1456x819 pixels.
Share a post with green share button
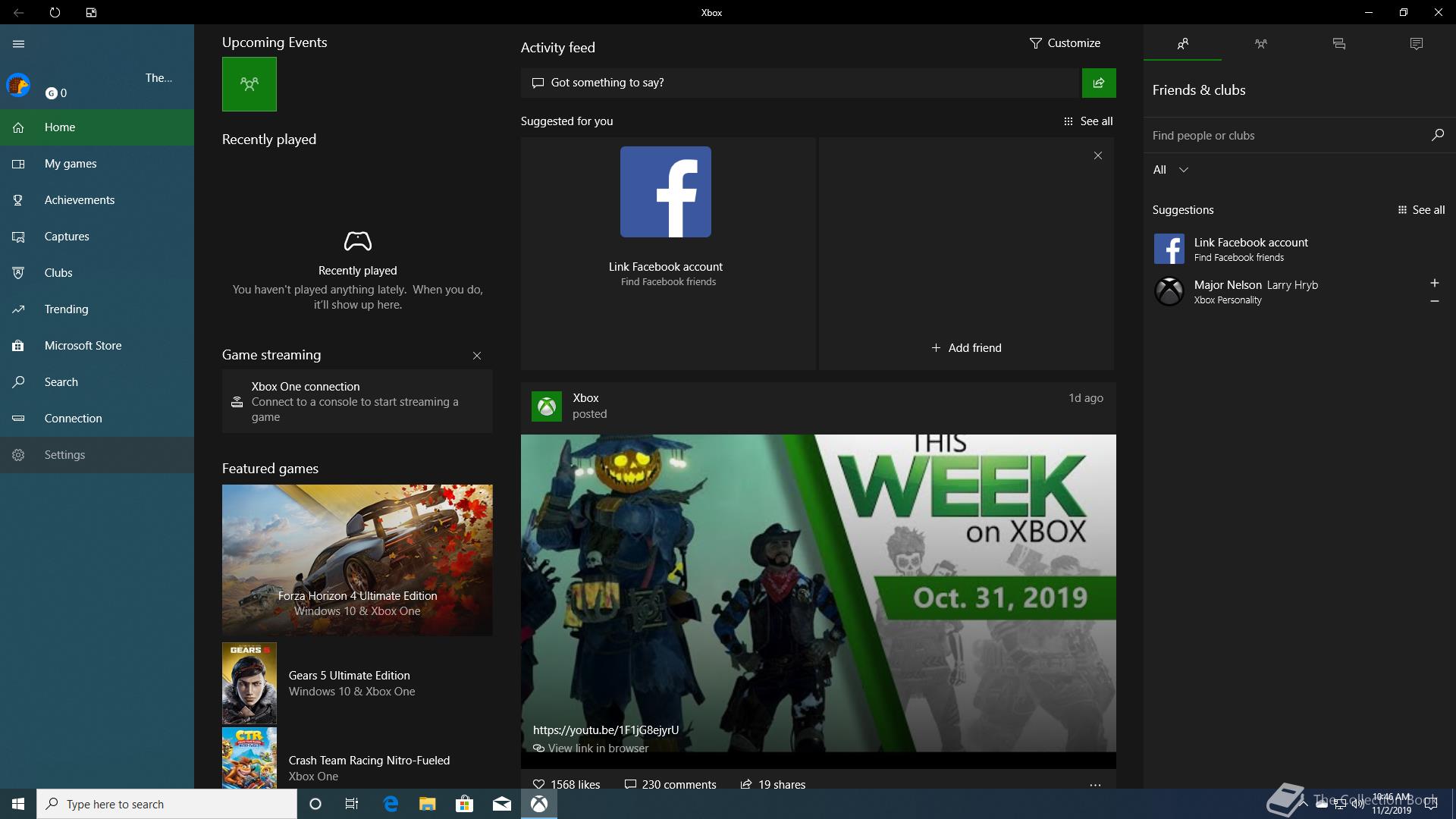pyautogui.click(x=1099, y=83)
